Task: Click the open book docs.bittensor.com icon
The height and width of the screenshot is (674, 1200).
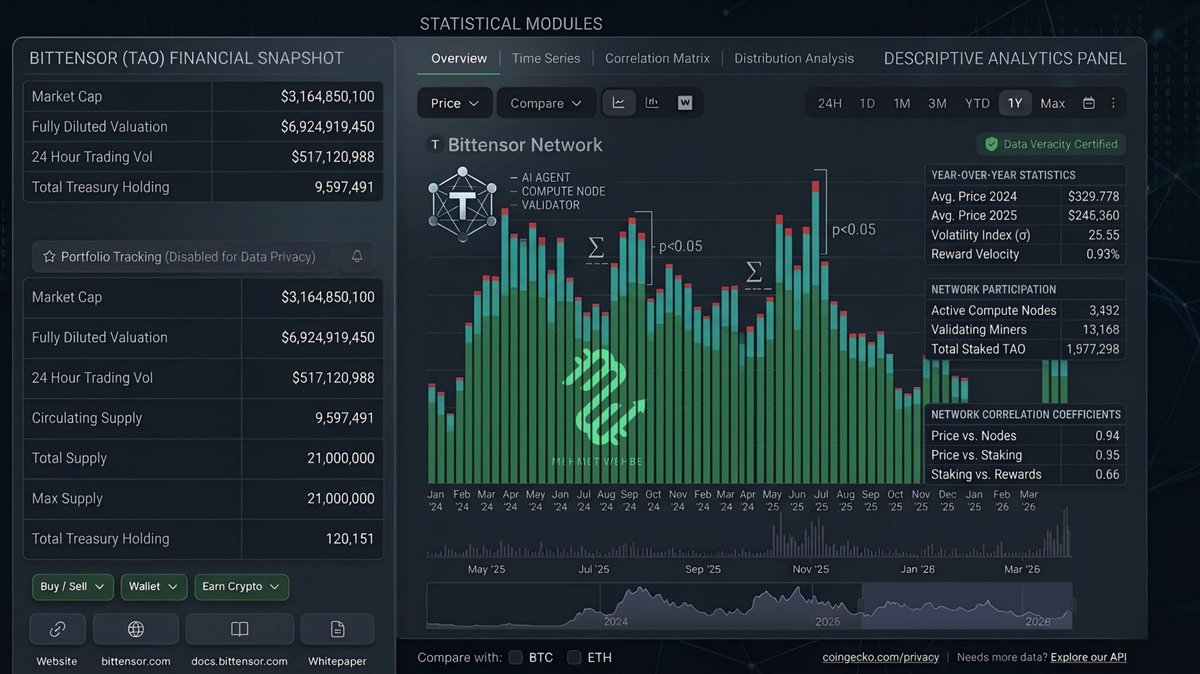Action: (240, 629)
